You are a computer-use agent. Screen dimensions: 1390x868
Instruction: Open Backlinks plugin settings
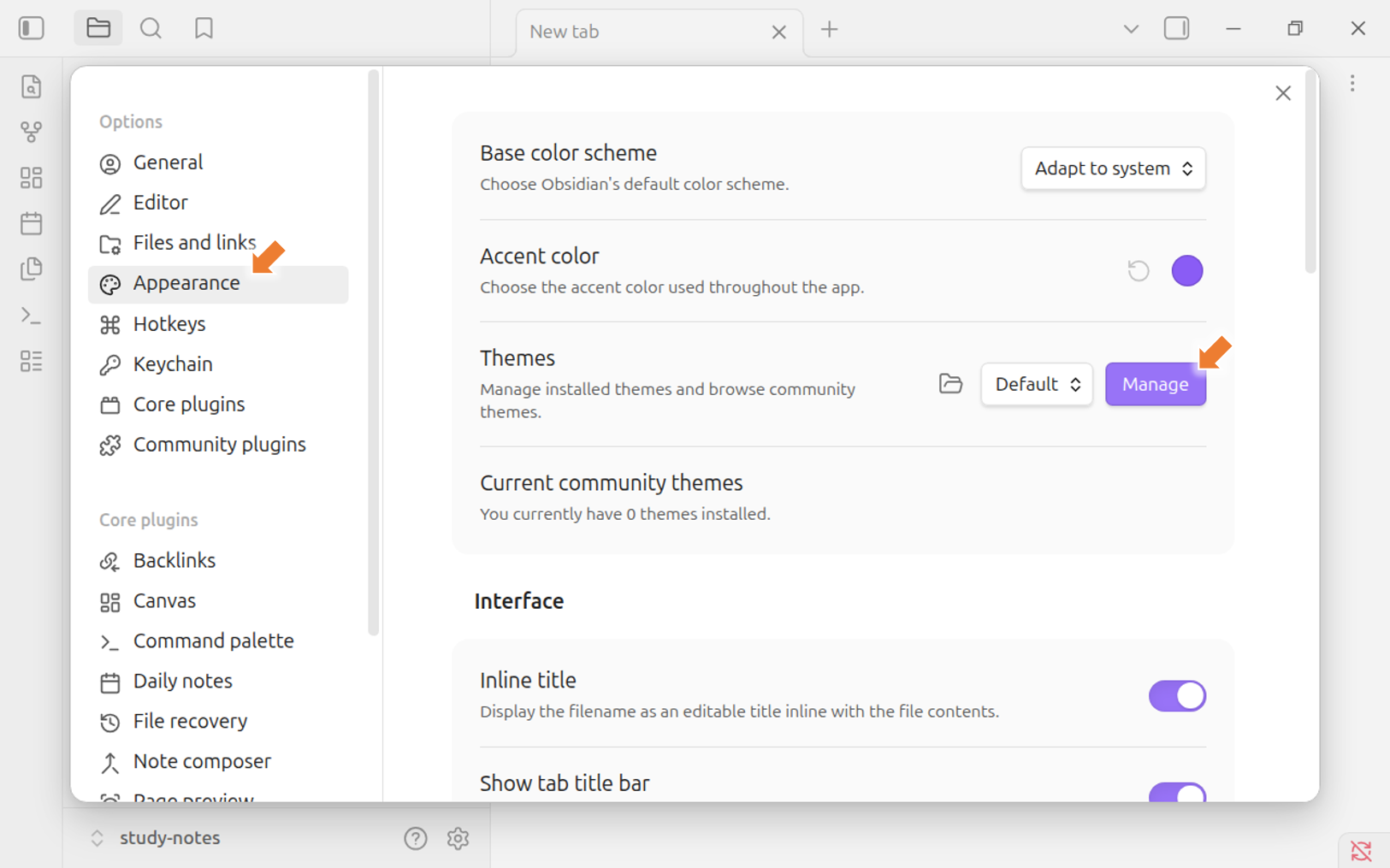[x=218, y=561]
